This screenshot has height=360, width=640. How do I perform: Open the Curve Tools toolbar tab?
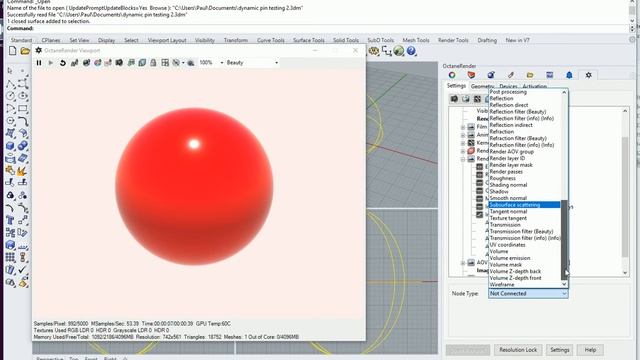click(x=270, y=40)
